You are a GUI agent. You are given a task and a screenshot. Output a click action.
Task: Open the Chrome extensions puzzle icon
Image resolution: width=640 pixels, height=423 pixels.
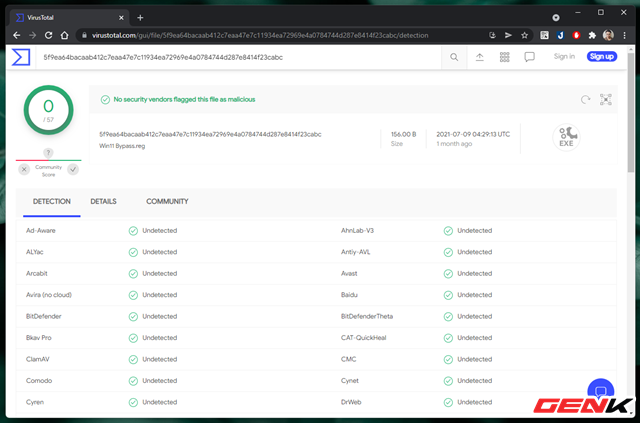click(x=592, y=36)
